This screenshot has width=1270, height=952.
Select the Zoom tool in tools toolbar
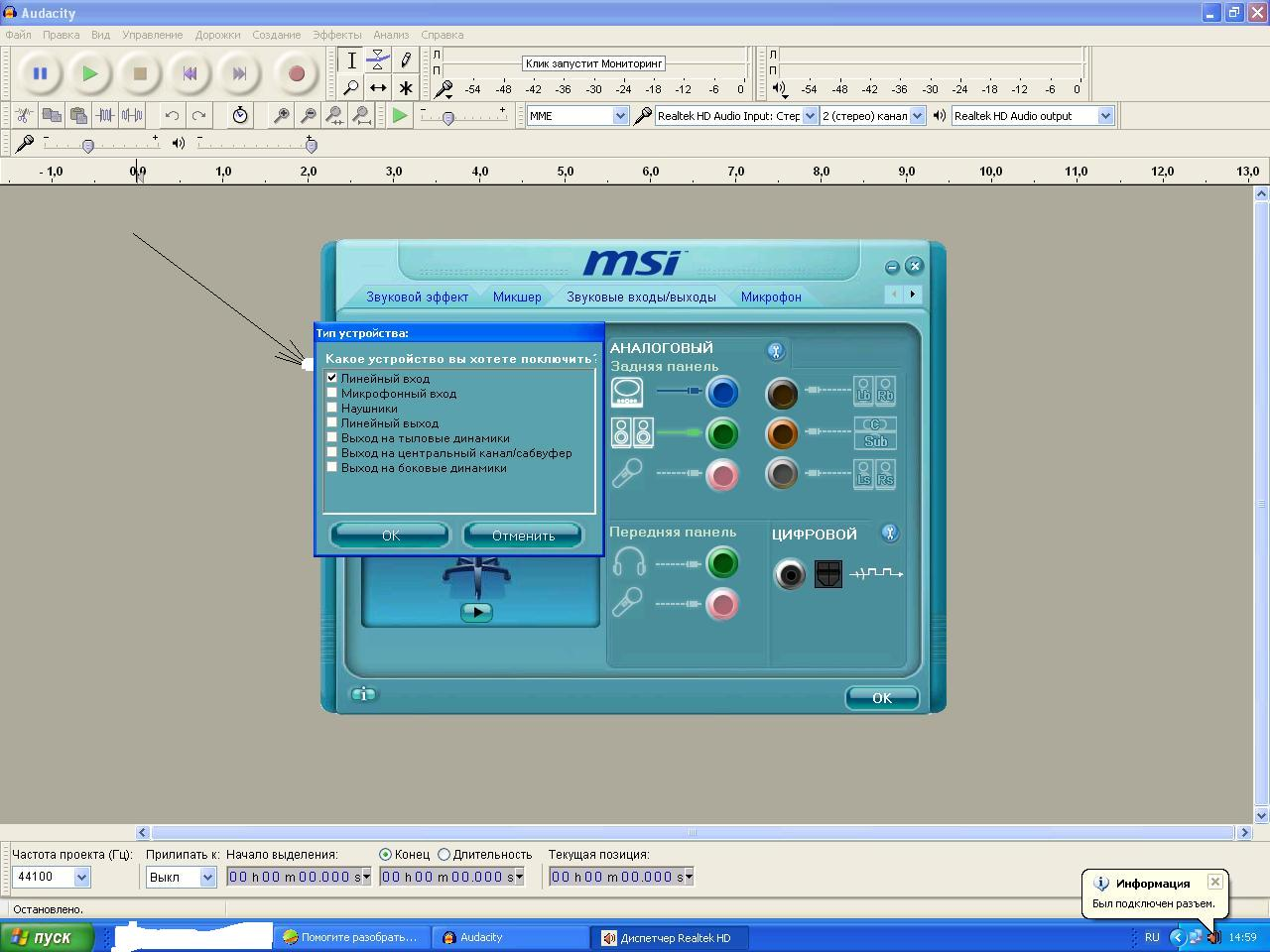click(x=351, y=87)
